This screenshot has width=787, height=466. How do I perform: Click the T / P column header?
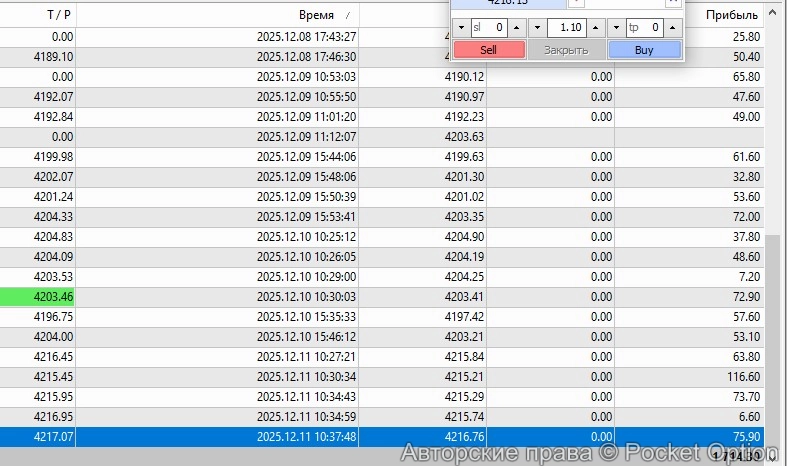tap(58, 15)
